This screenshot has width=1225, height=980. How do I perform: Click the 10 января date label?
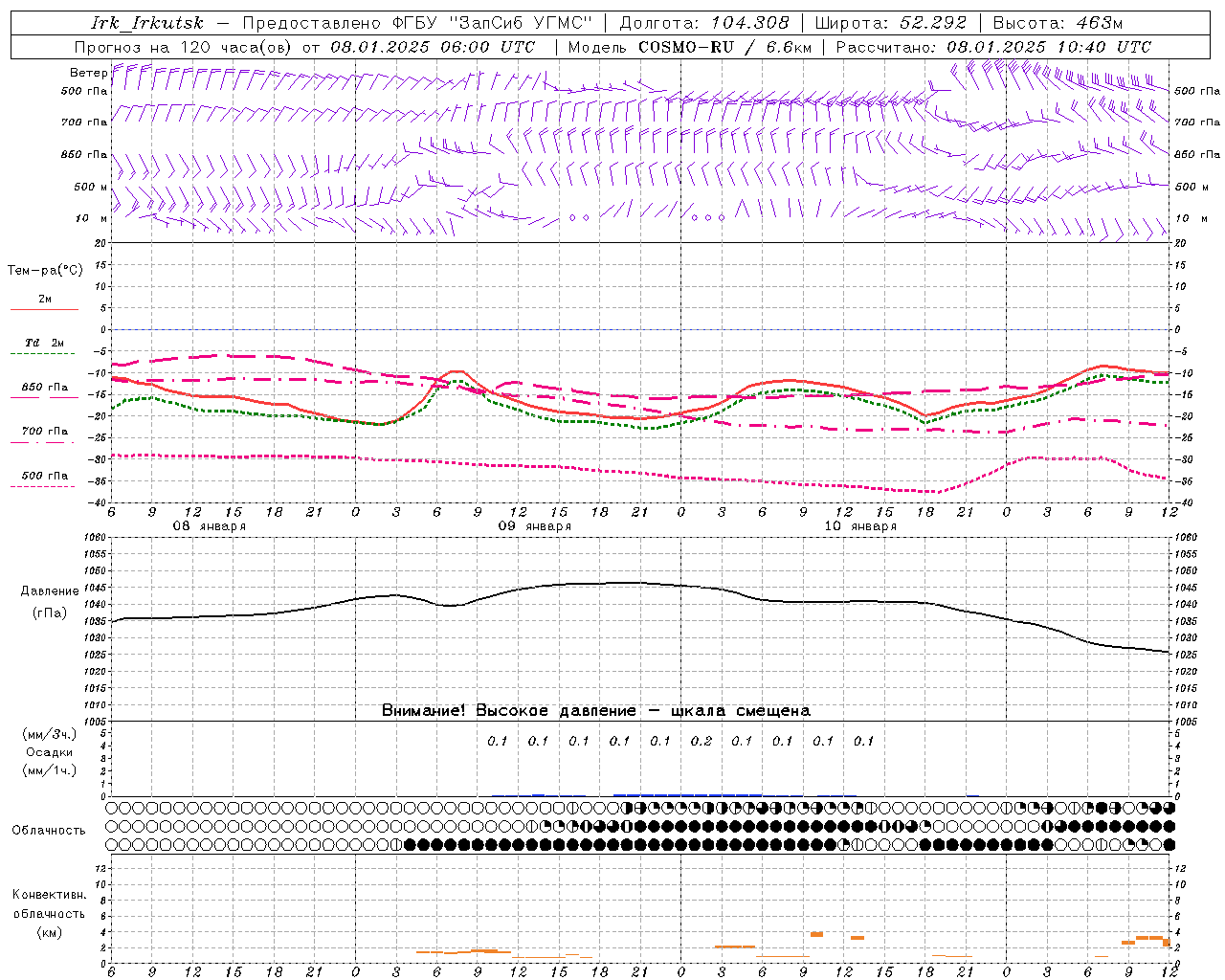point(860,526)
